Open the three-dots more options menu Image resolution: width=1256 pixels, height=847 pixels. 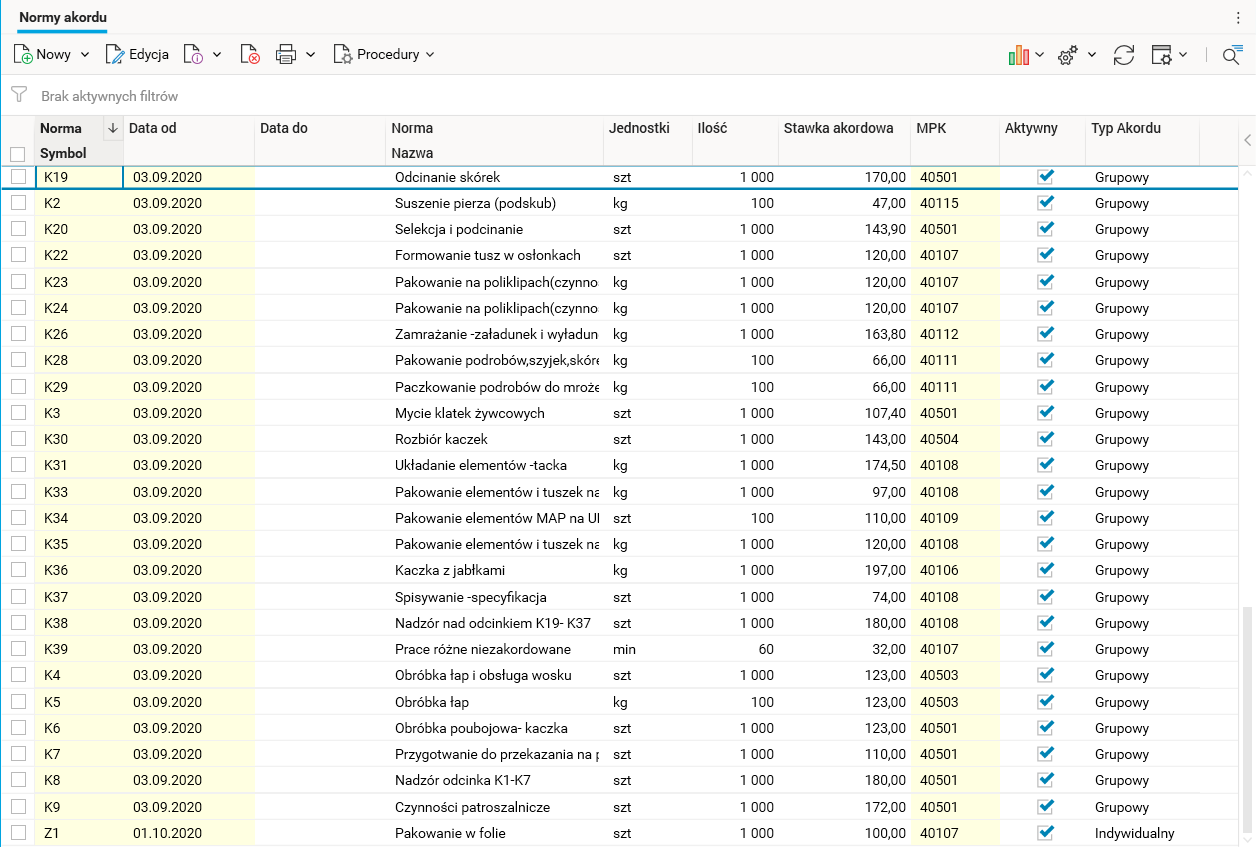(1238, 18)
